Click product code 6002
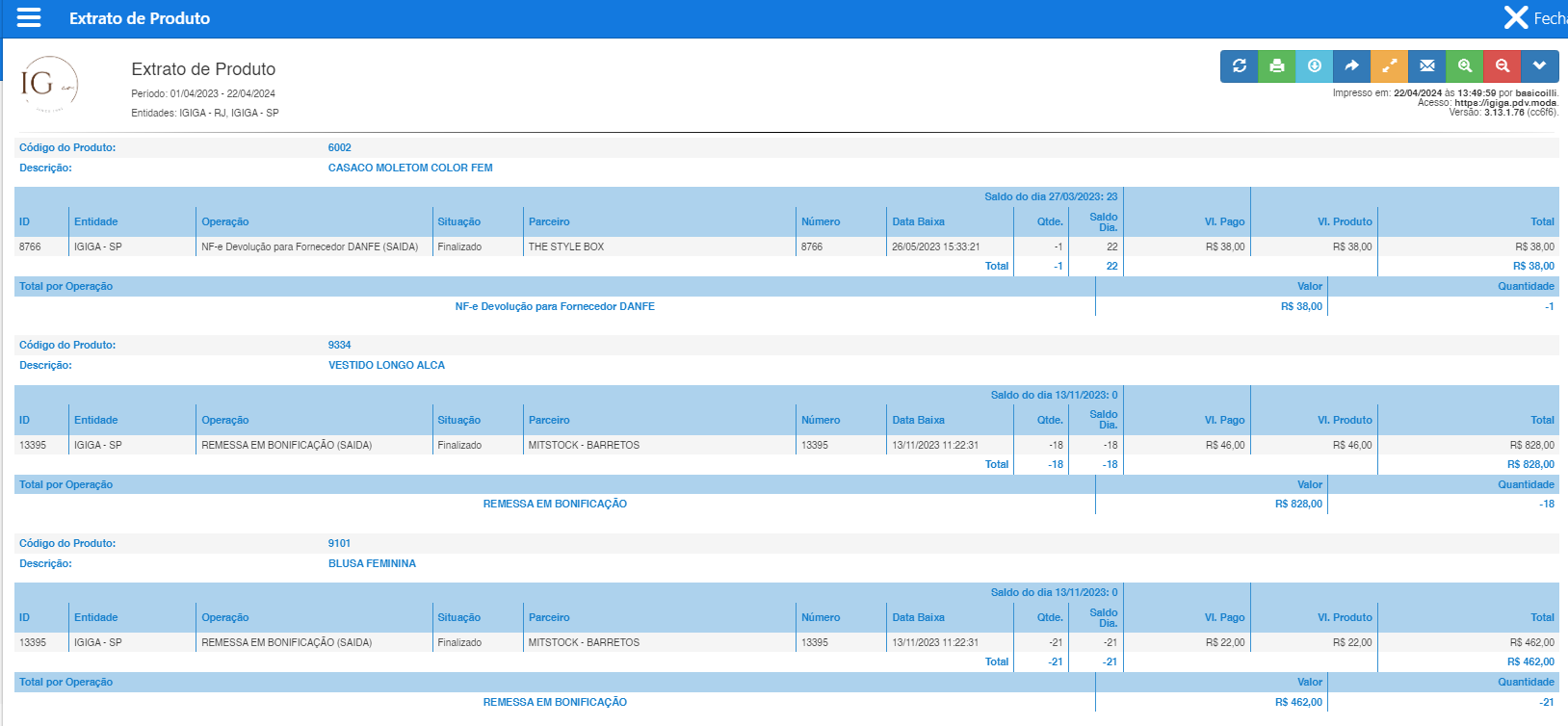The width and height of the screenshot is (1568, 726). (x=339, y=148)
